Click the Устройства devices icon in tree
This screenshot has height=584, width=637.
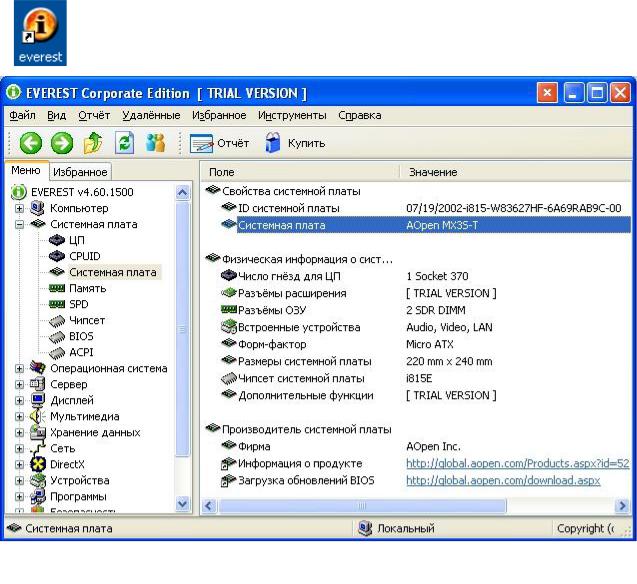pos(37,480)
